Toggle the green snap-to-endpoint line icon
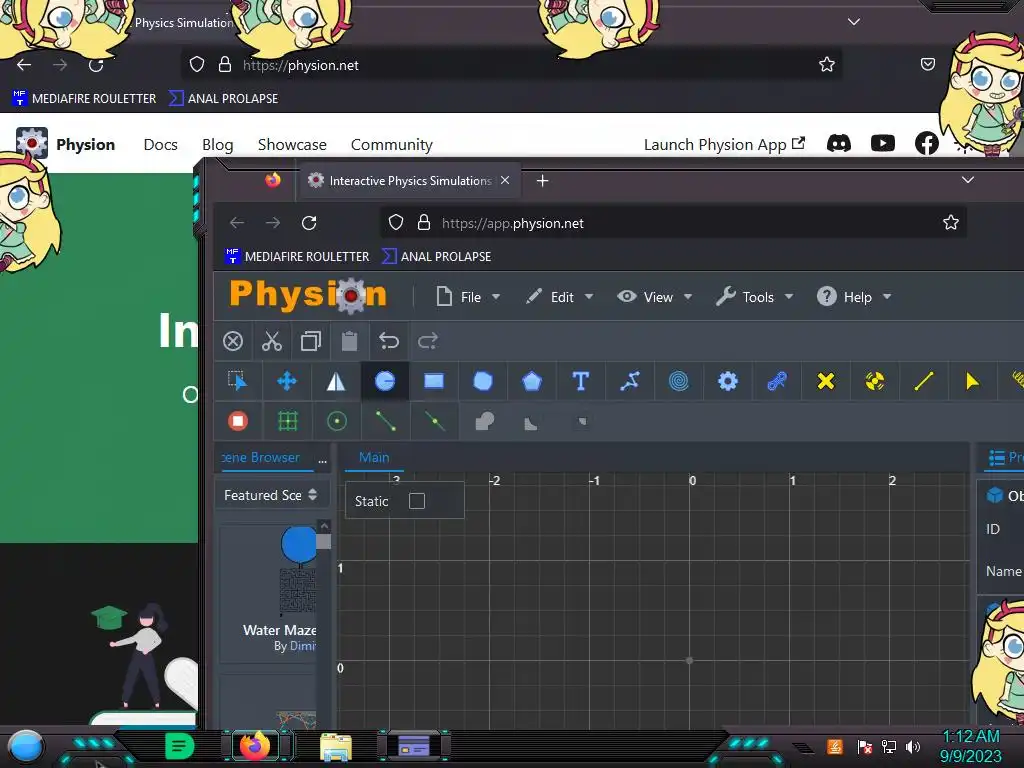The width and height of the screenshot is (1024, 768). pyautogui.click(x=385, y=421)
